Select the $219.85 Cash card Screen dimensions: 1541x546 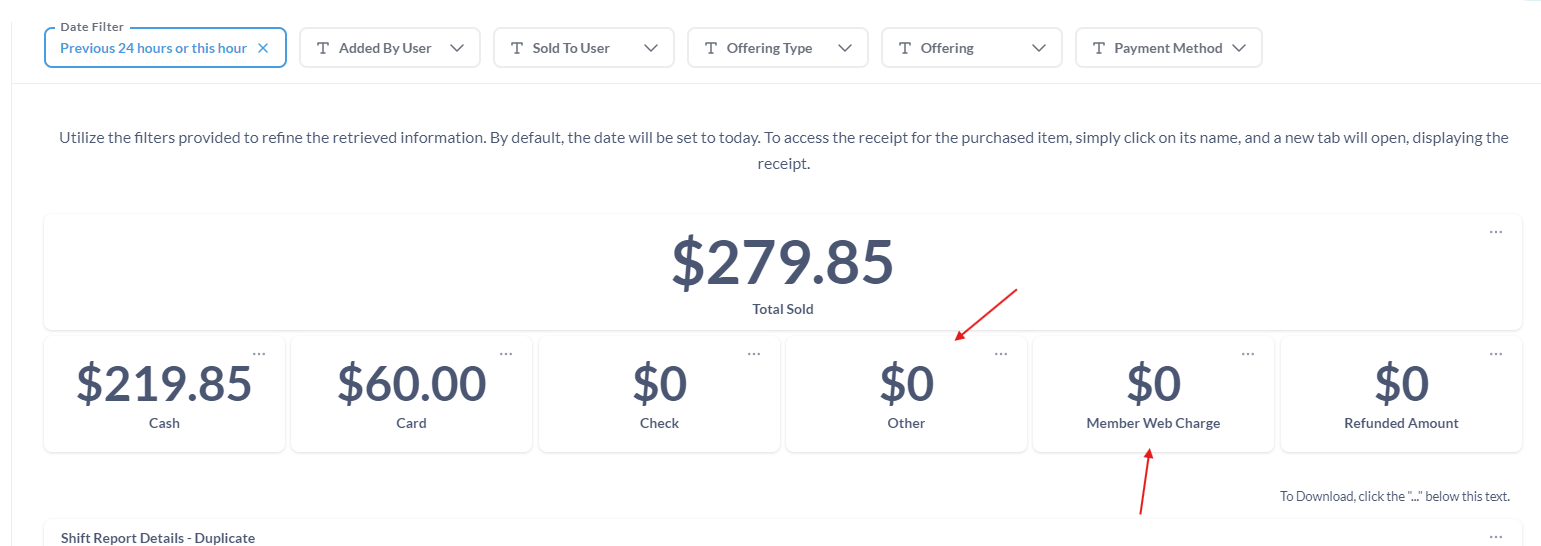click(x=164, y=394)
